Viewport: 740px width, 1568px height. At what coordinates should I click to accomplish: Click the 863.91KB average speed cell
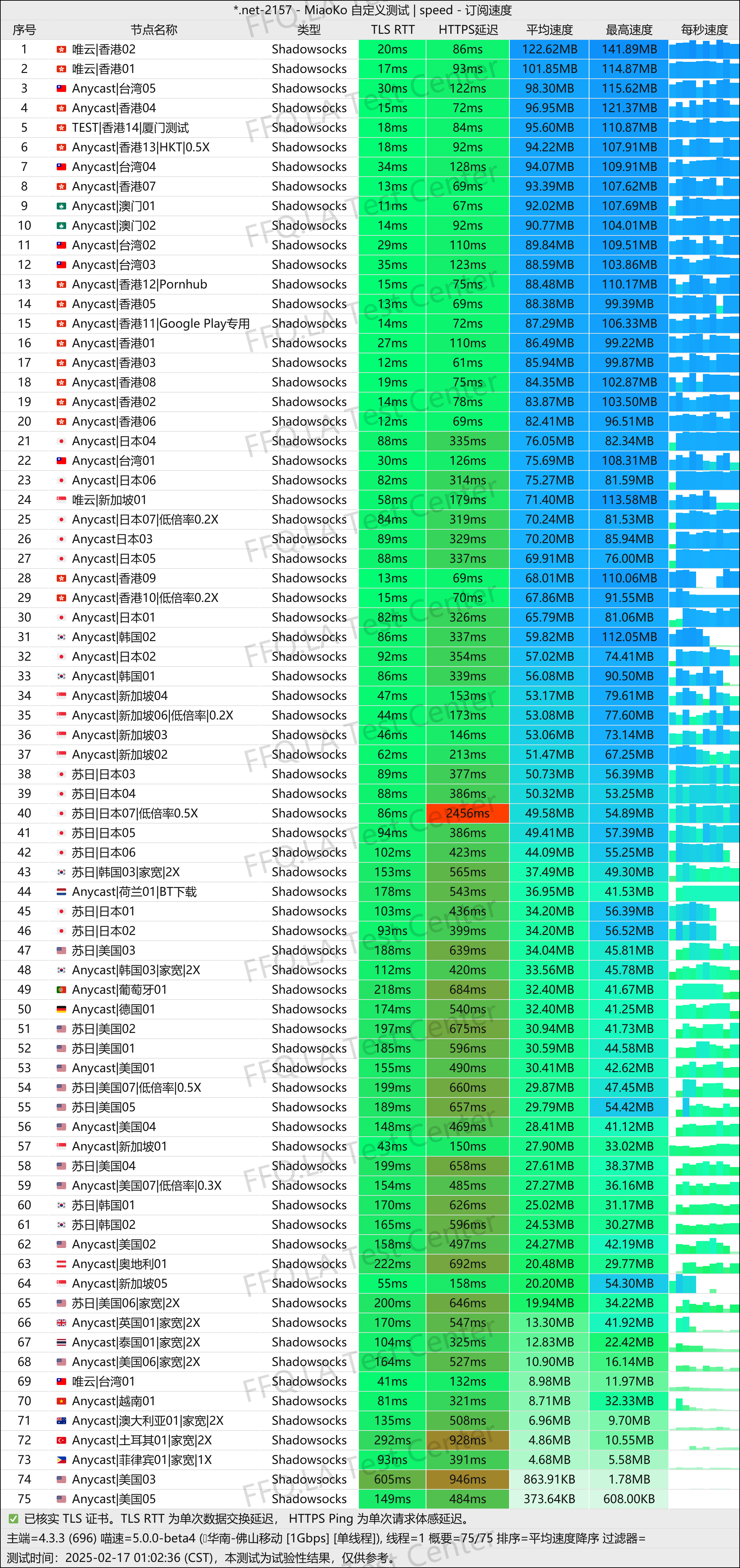(550, 1479)
